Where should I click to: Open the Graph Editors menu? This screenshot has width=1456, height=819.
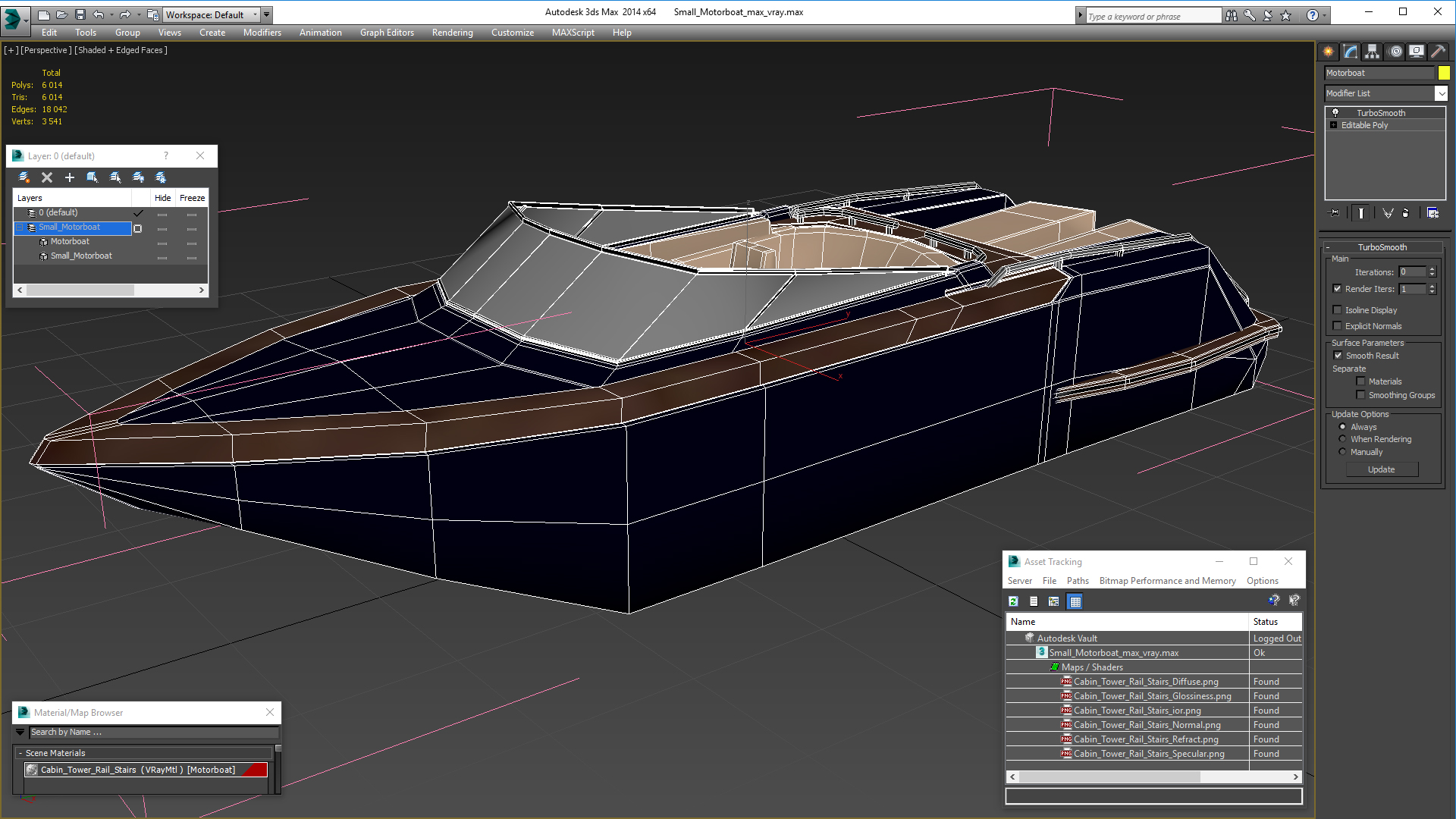tap(387, 33)
